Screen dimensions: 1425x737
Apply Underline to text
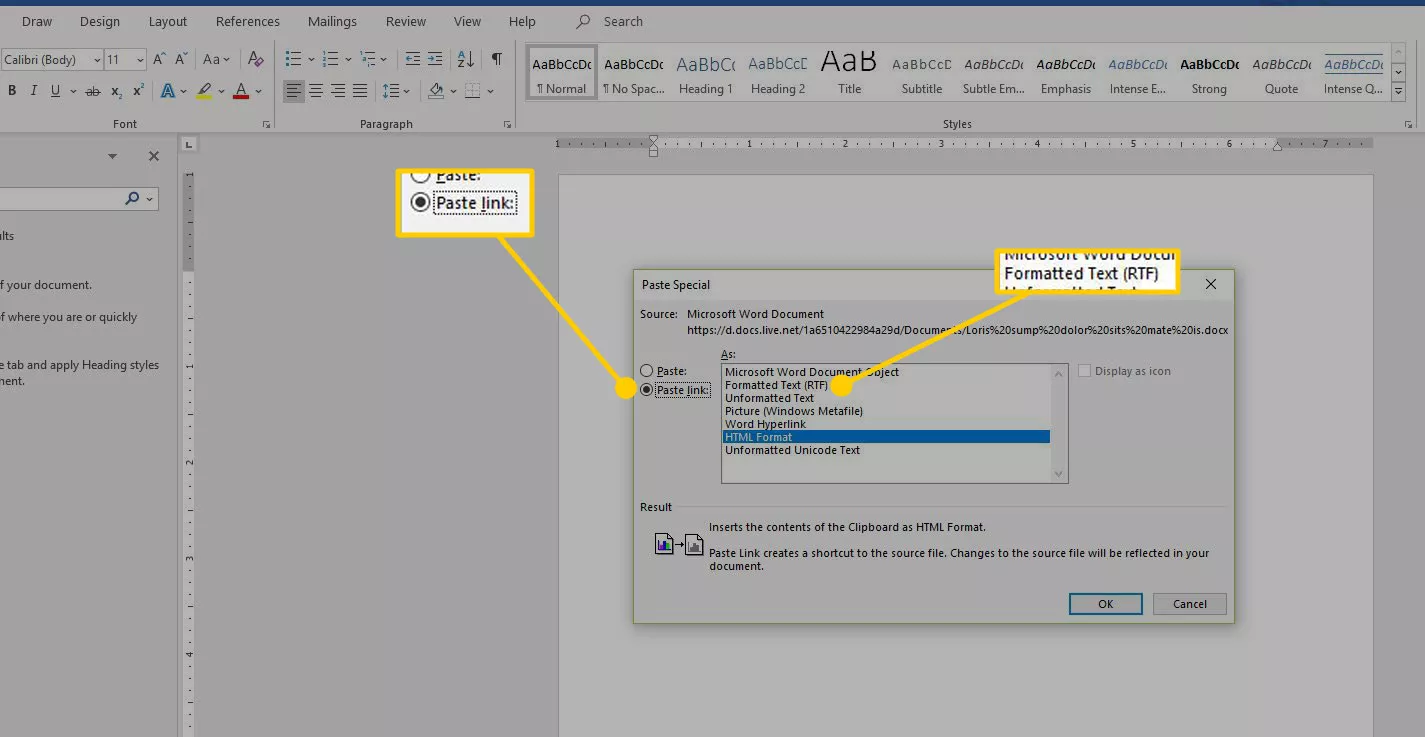tap(55, 91)
